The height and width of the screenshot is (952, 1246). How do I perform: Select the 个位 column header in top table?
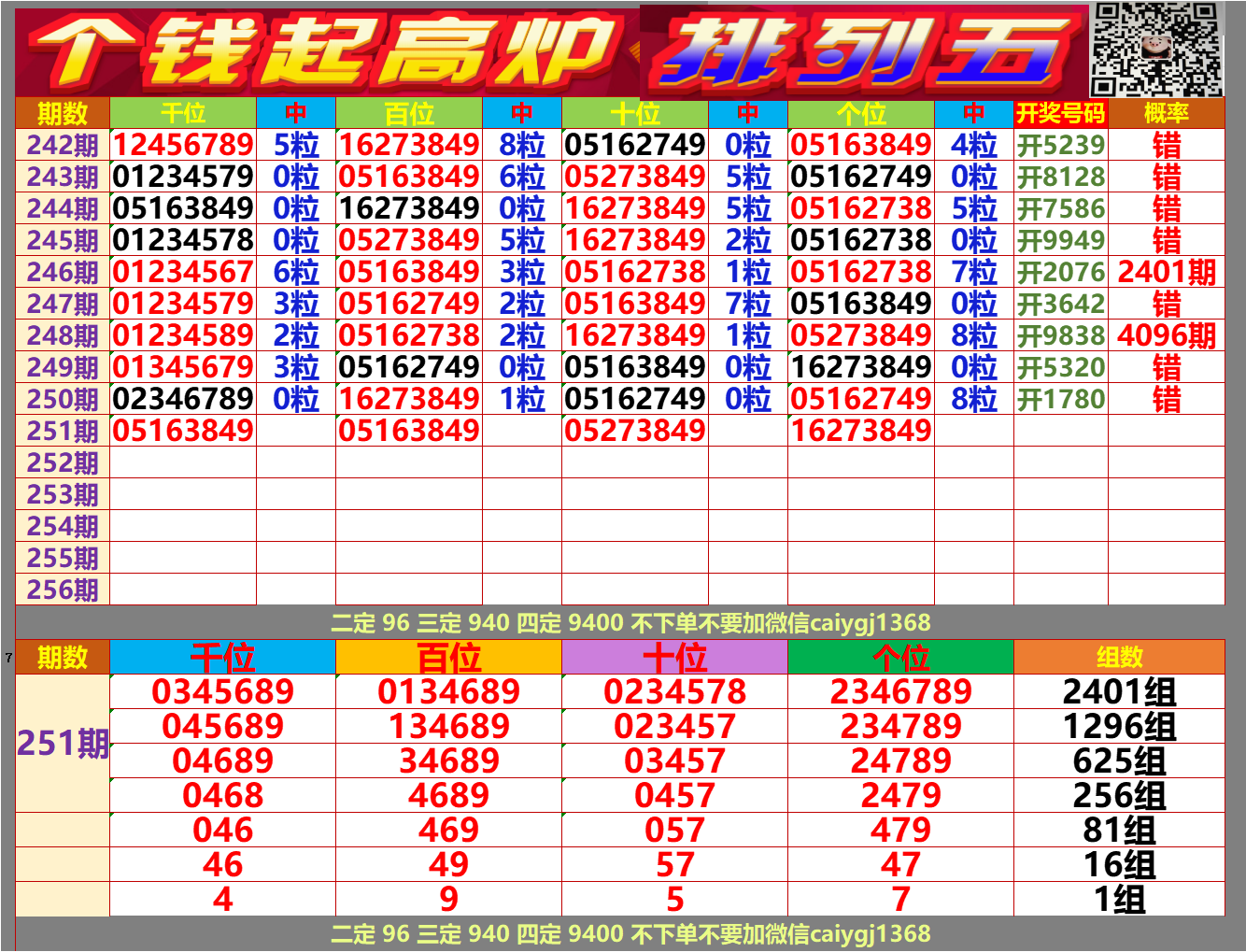click(860, 113)
